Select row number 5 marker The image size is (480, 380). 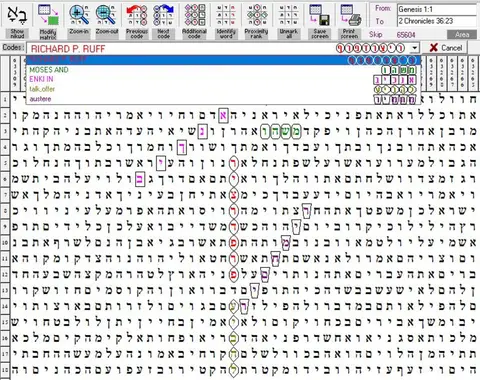pos(5,163)
